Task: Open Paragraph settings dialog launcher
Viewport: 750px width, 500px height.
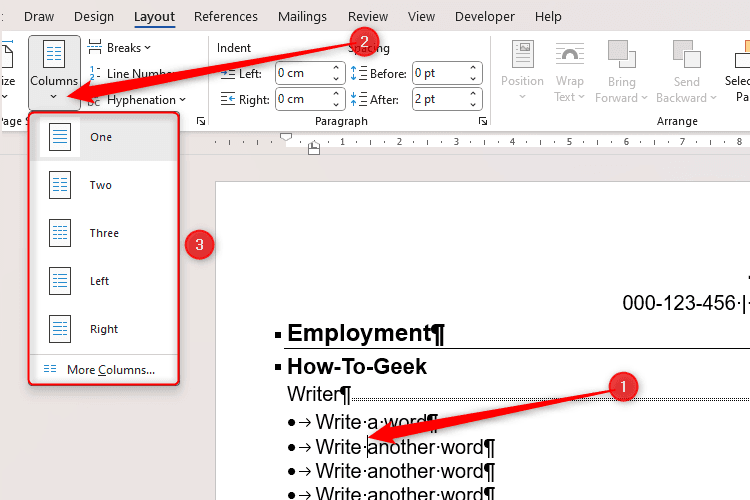Action: (x=483, y=121)
